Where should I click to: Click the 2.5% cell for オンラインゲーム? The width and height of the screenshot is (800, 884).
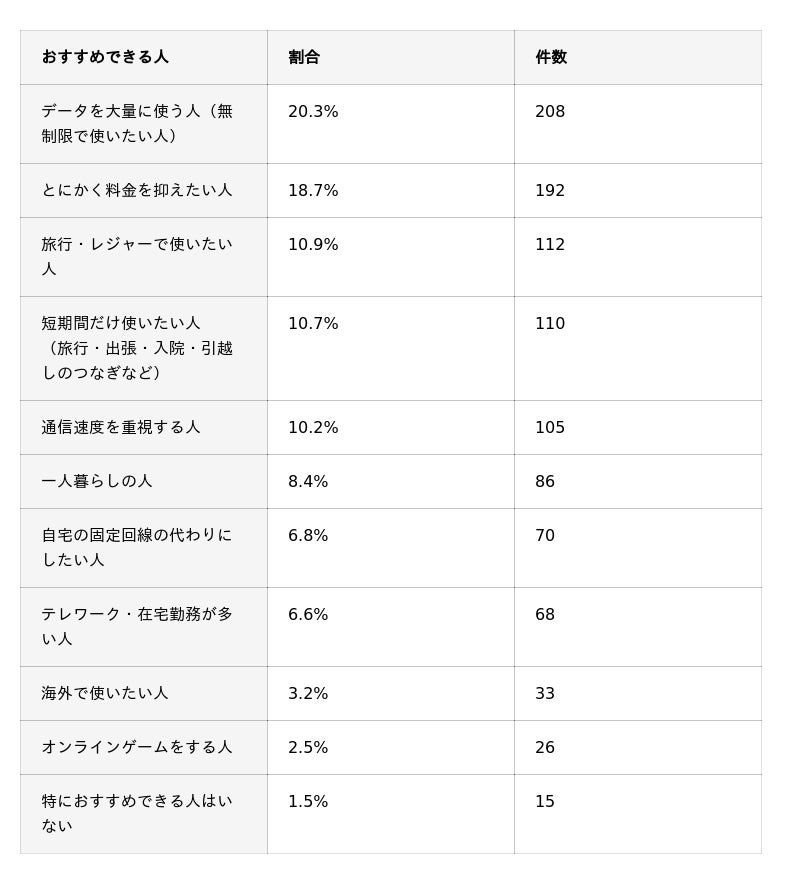tap(308, 748)
